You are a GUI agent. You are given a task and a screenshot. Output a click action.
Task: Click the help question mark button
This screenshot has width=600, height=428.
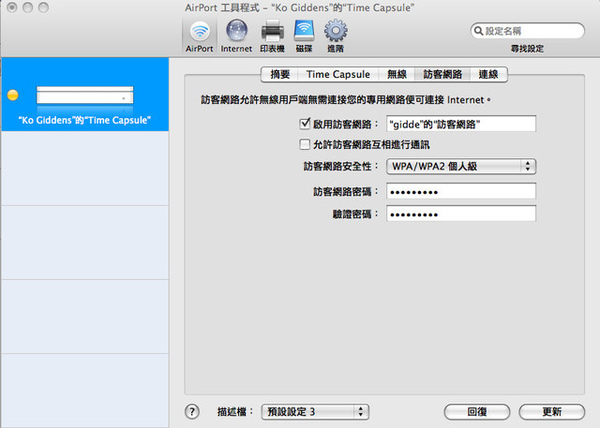(x=192, y=412)
